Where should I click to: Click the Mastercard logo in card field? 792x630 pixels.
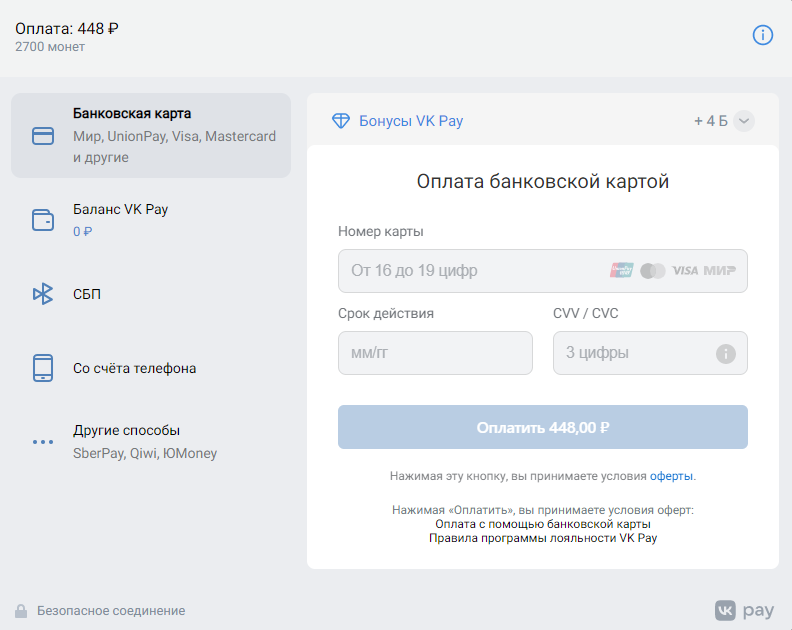(x=653, y=271)
